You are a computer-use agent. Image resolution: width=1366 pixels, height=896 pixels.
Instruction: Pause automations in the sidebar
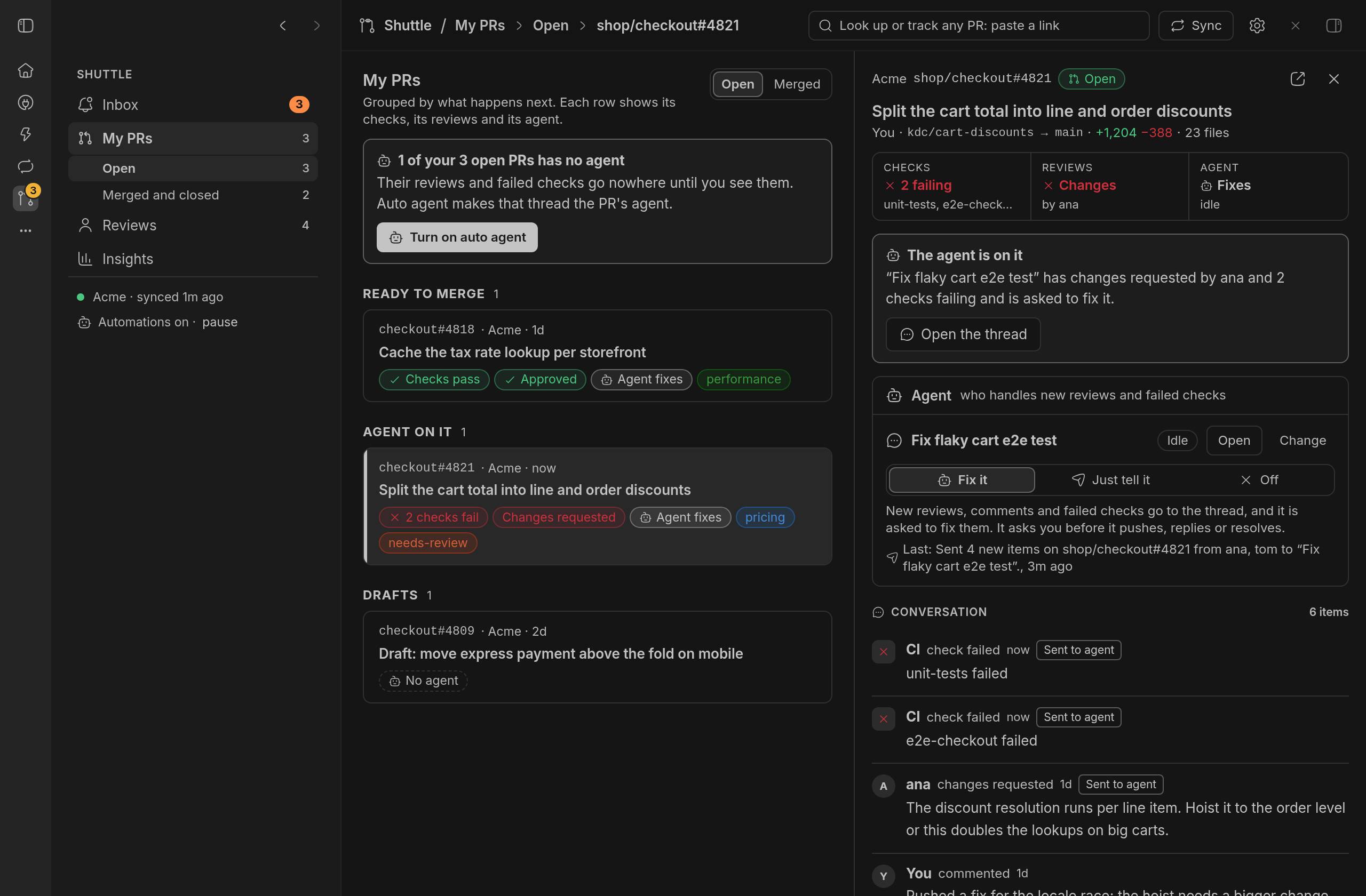tap(219, 322)
